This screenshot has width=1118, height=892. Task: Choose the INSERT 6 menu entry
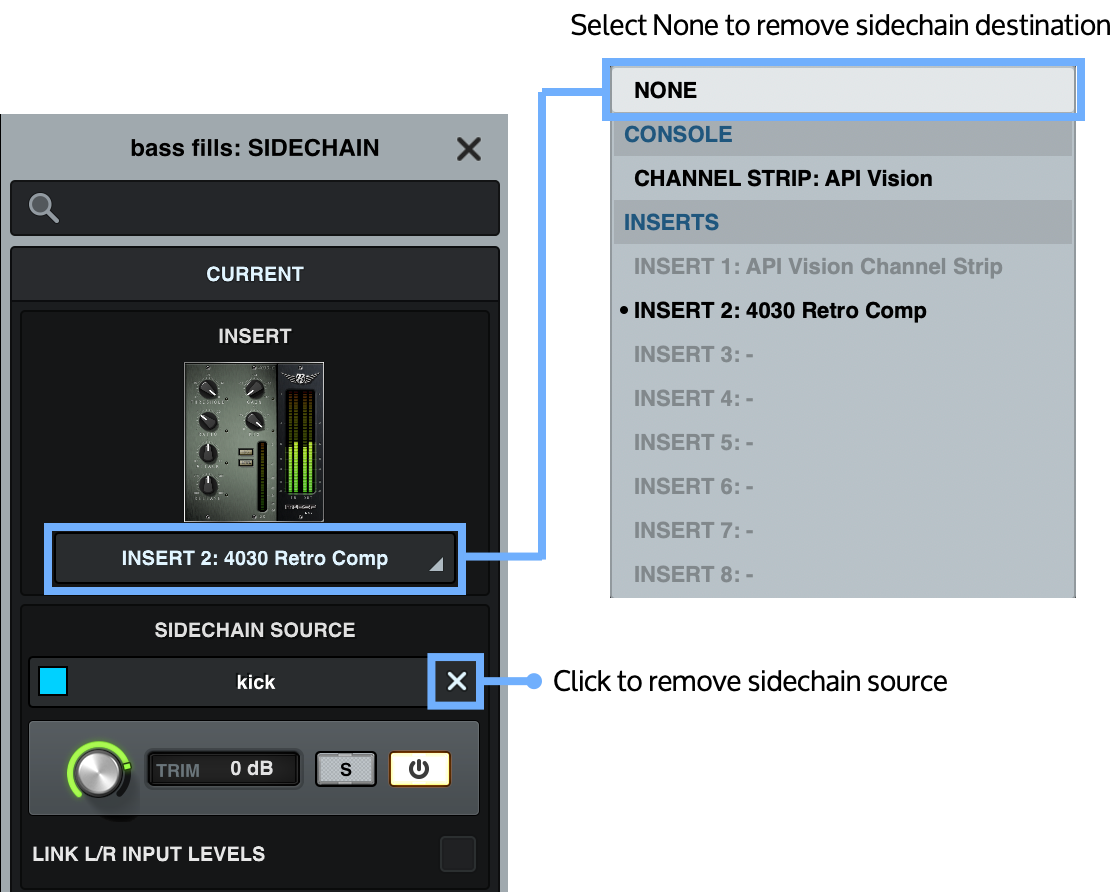pyautogui.click(x=843, y=487)
